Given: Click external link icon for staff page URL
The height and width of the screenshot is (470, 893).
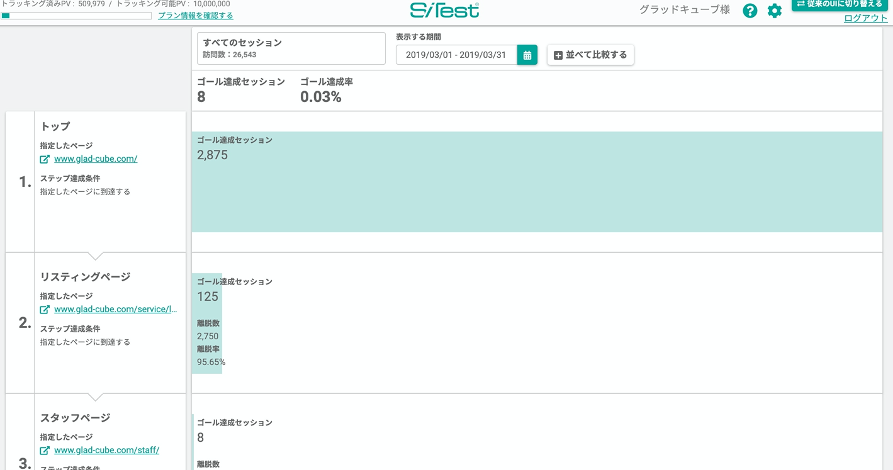Looking at the screenshot, I should pyautogui.click(x=45, y=451).
